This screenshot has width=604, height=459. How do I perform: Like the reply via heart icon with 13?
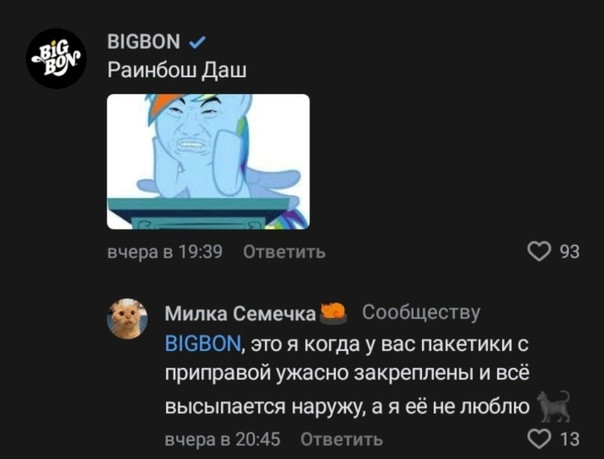click(539, 439)
